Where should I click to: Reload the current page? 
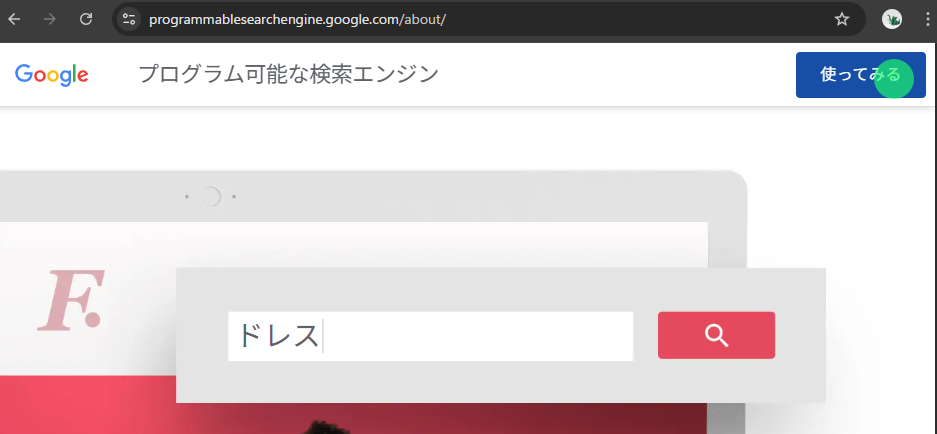coord(86,19)
